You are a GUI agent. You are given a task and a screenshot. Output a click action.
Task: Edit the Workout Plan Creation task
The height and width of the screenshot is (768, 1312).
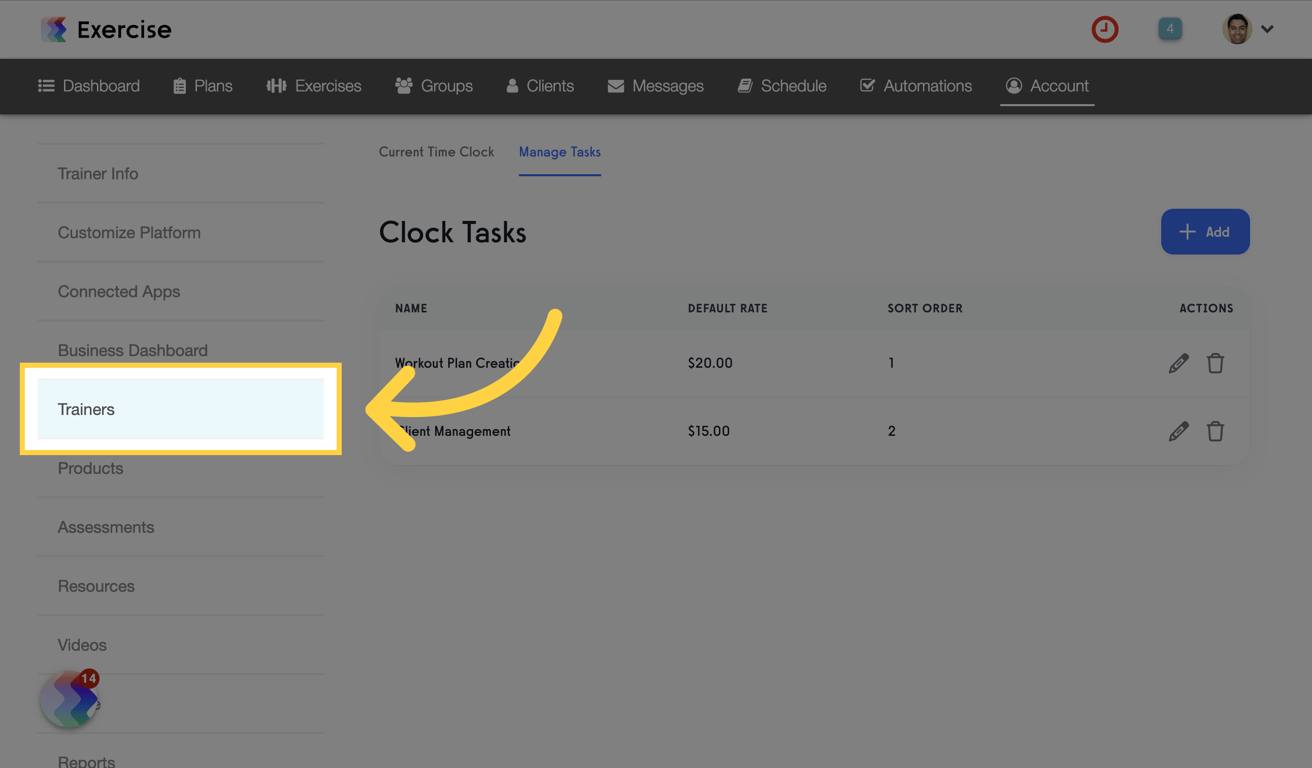[x=1179, y=363]
